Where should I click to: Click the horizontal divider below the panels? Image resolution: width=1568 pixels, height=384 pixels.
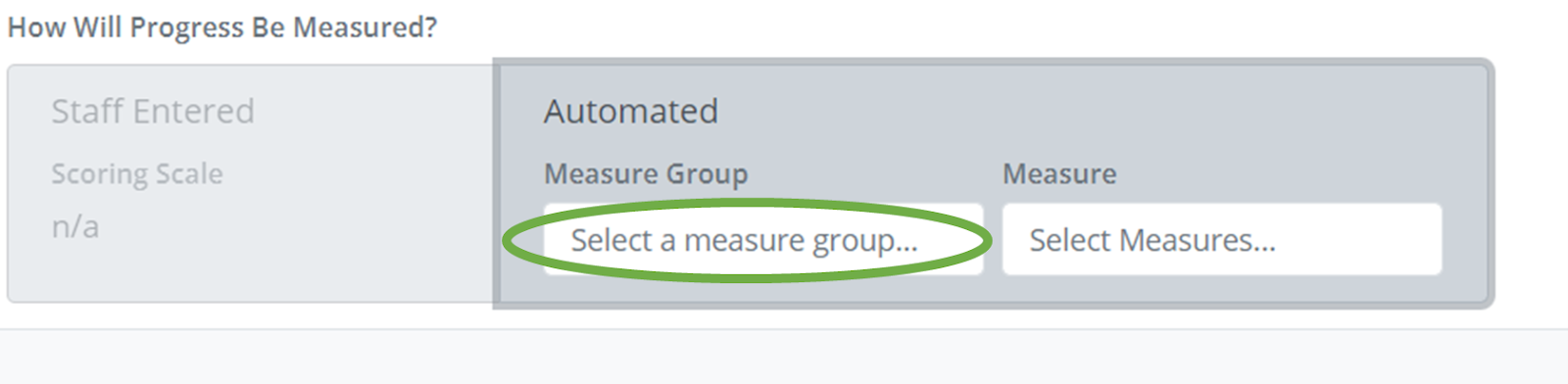tap(784, 329)
